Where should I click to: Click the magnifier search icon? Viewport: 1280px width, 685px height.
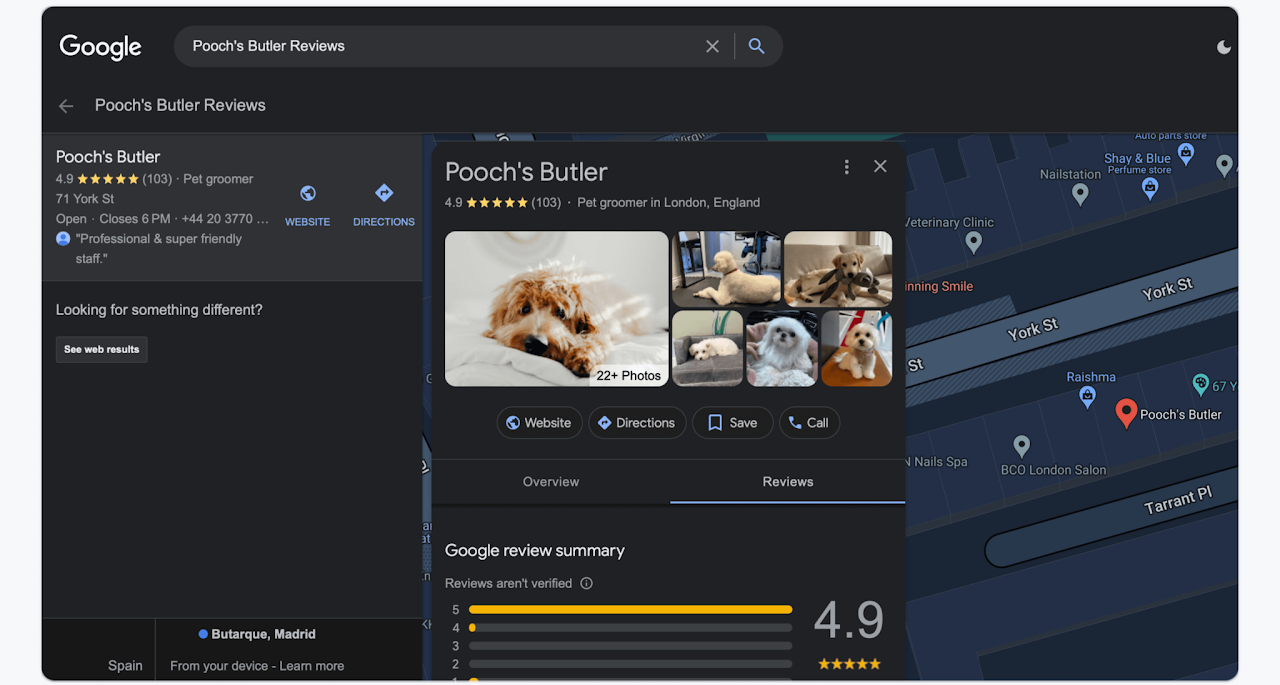tap(756, 46)
